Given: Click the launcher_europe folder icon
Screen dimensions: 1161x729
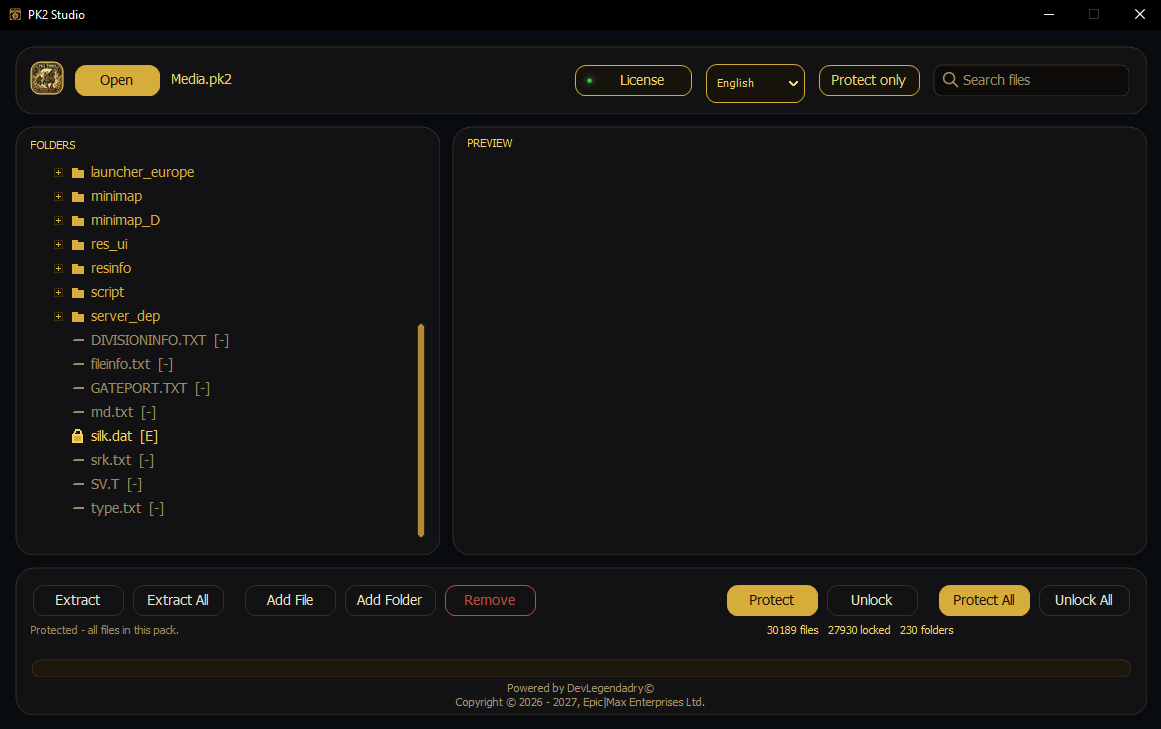Looking at the screenshot, I should (x=78, y=172).
